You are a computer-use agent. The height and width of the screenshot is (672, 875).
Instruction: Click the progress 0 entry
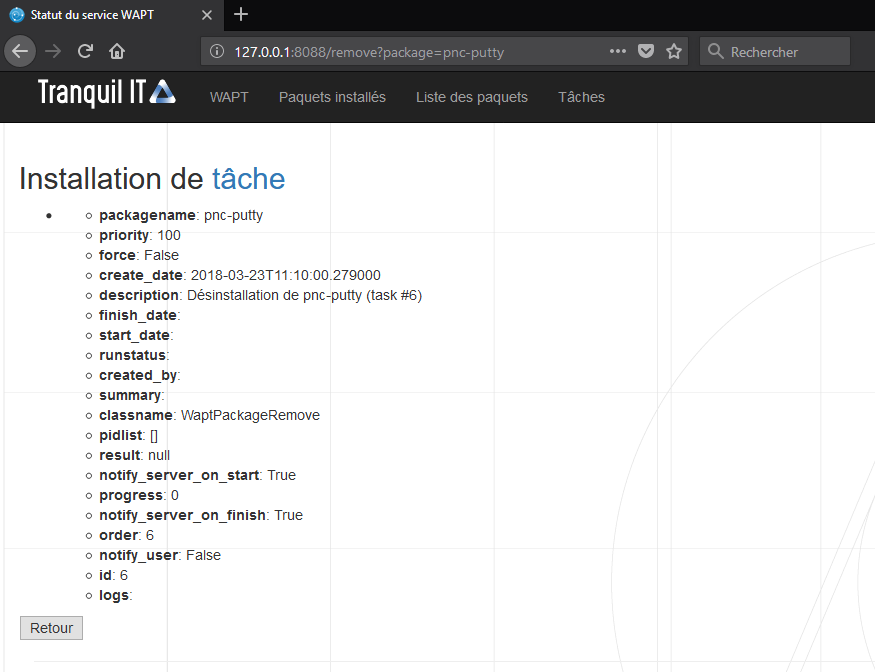[x=139, y=495]
